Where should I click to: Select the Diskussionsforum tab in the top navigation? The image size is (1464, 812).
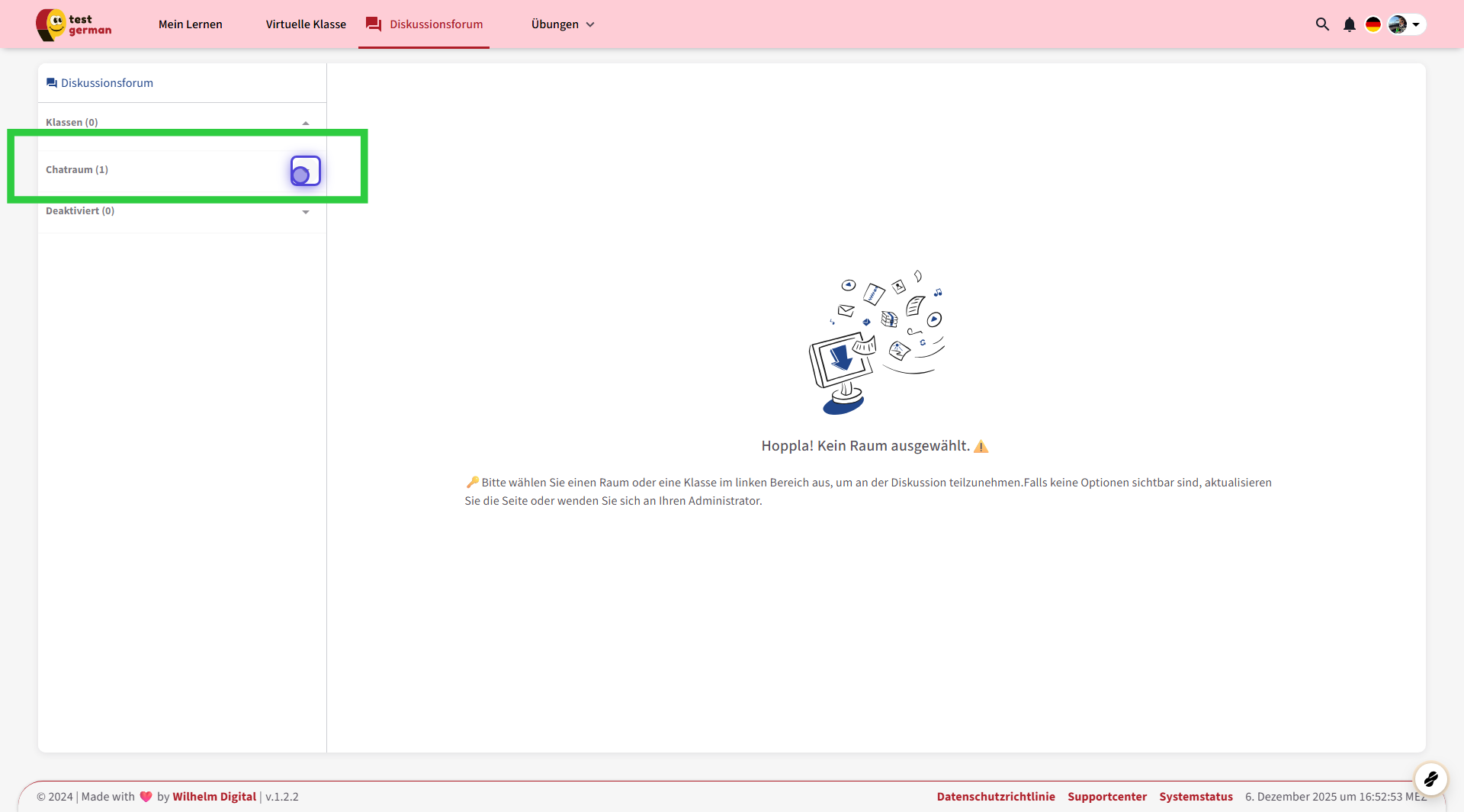pos(424,24)
